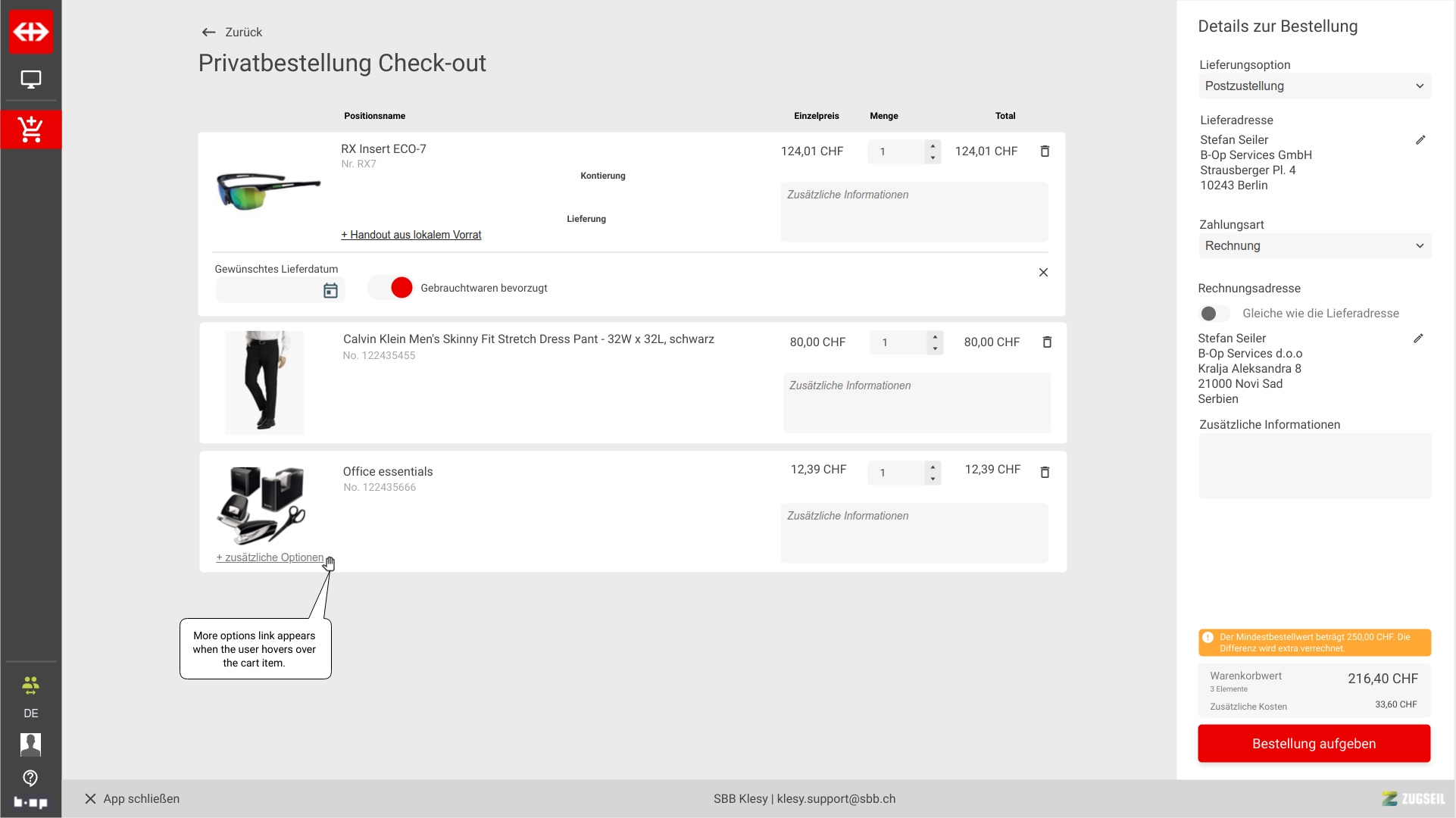Open calendar picker for Lieferdatum

(330, 291)
